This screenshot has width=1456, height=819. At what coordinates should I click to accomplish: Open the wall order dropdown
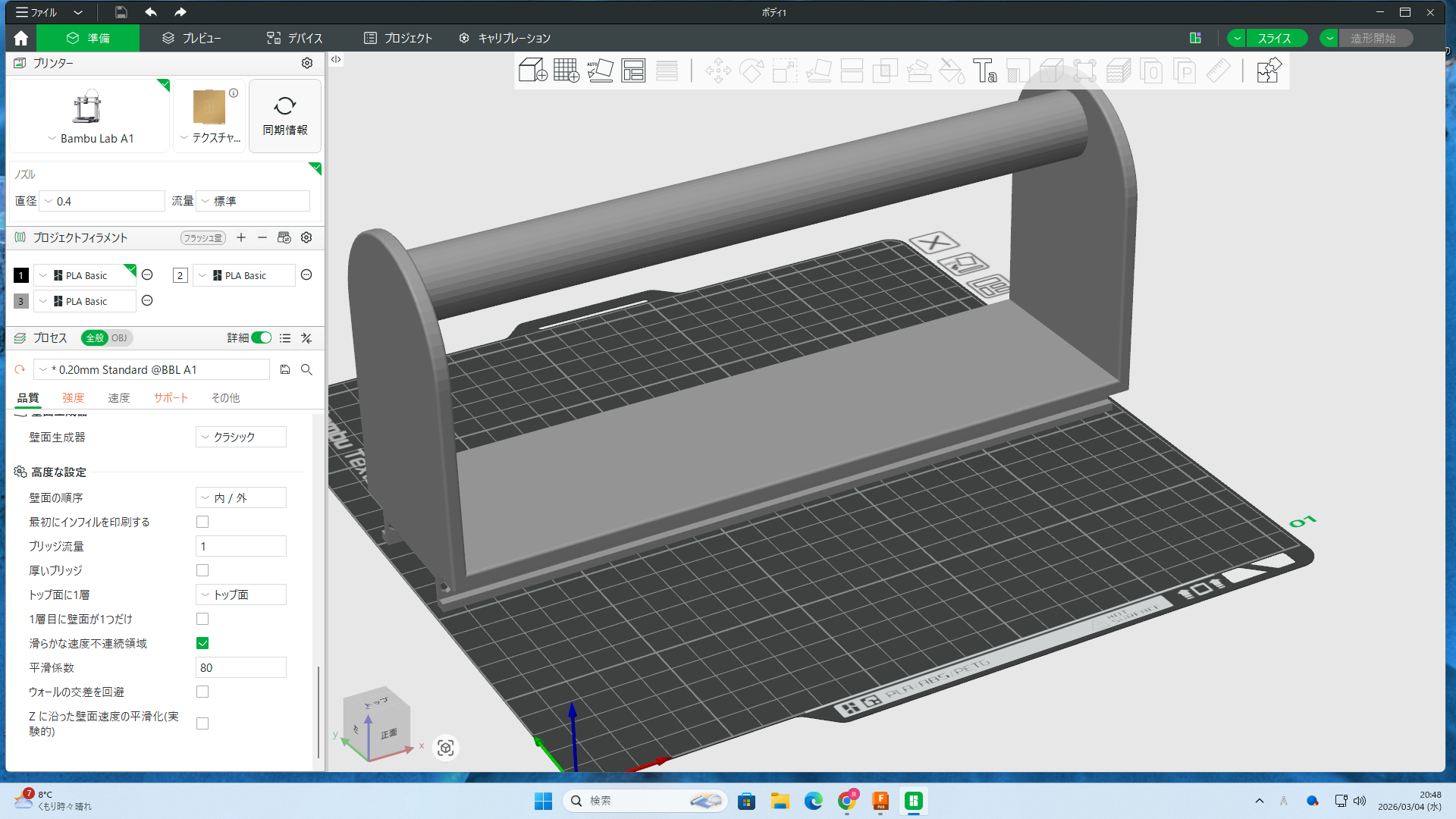[x=240, y=497]
